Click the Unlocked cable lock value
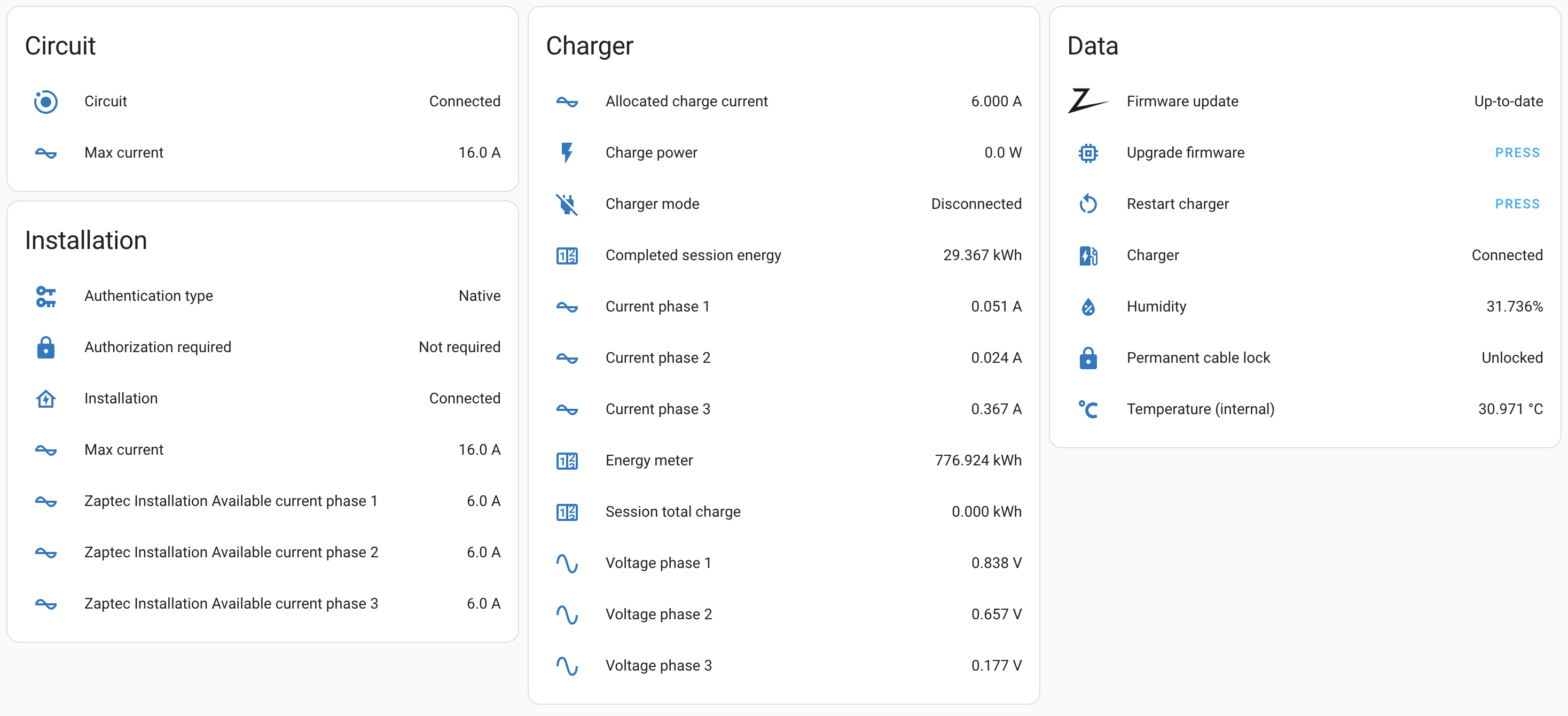The image size is (1568, 716). pos(1511,357)
